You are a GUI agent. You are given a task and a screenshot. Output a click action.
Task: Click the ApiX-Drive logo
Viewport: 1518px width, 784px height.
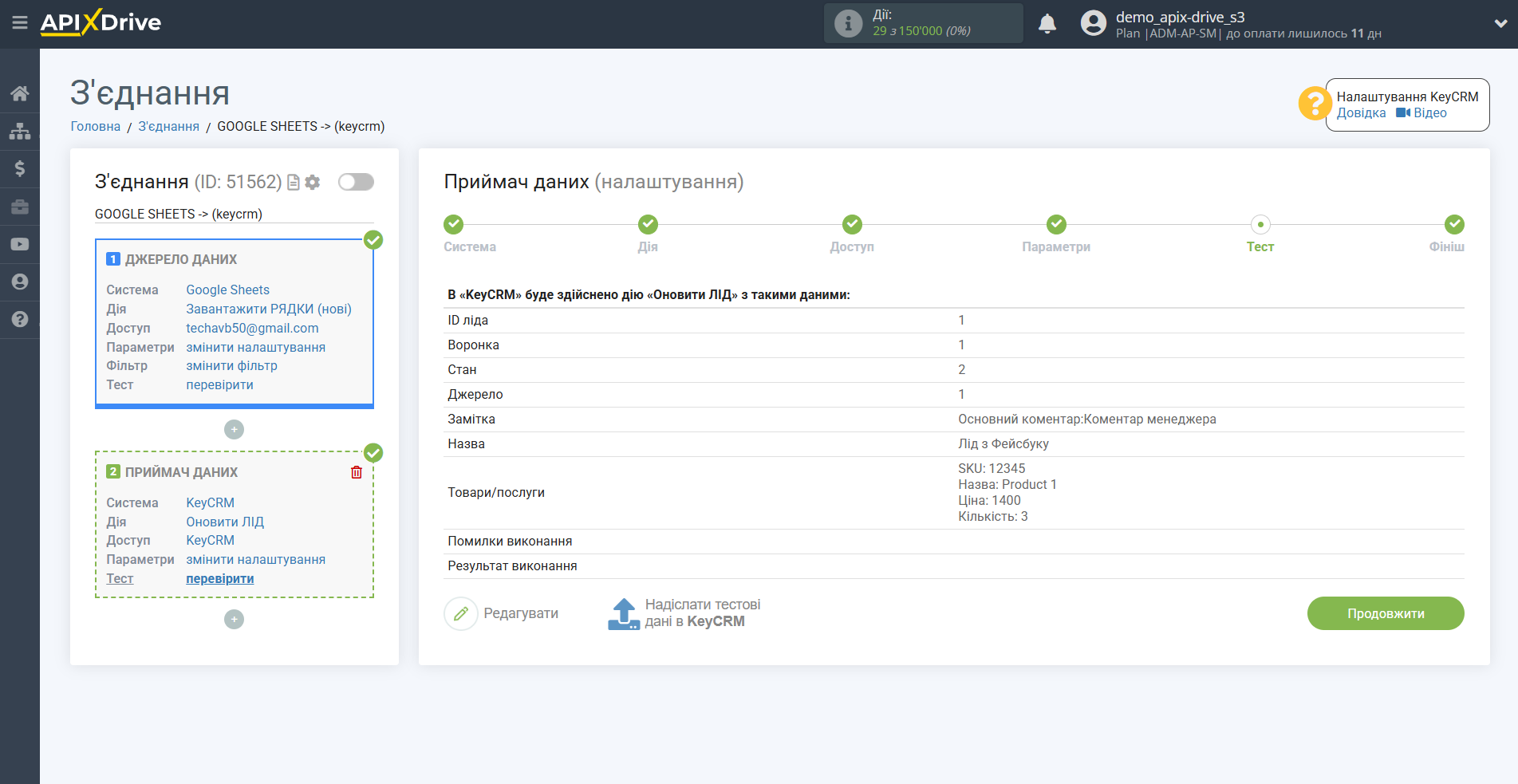pos(101,22)
